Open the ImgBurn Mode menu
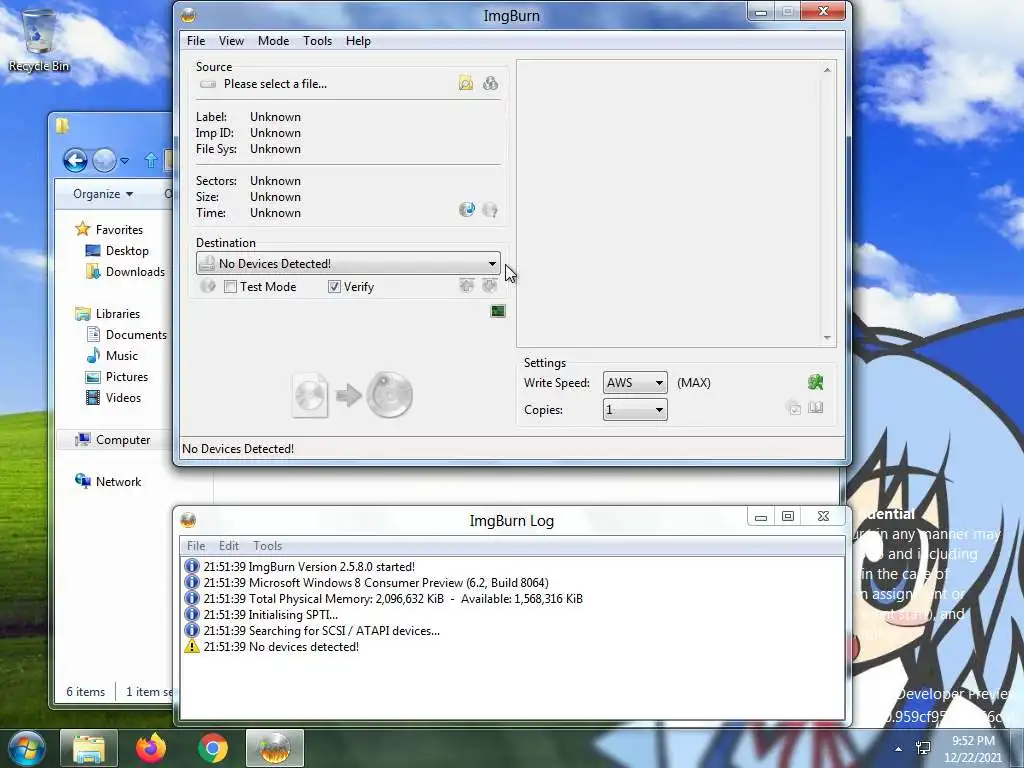This screenshot has height=768, width=1024. 273,40
